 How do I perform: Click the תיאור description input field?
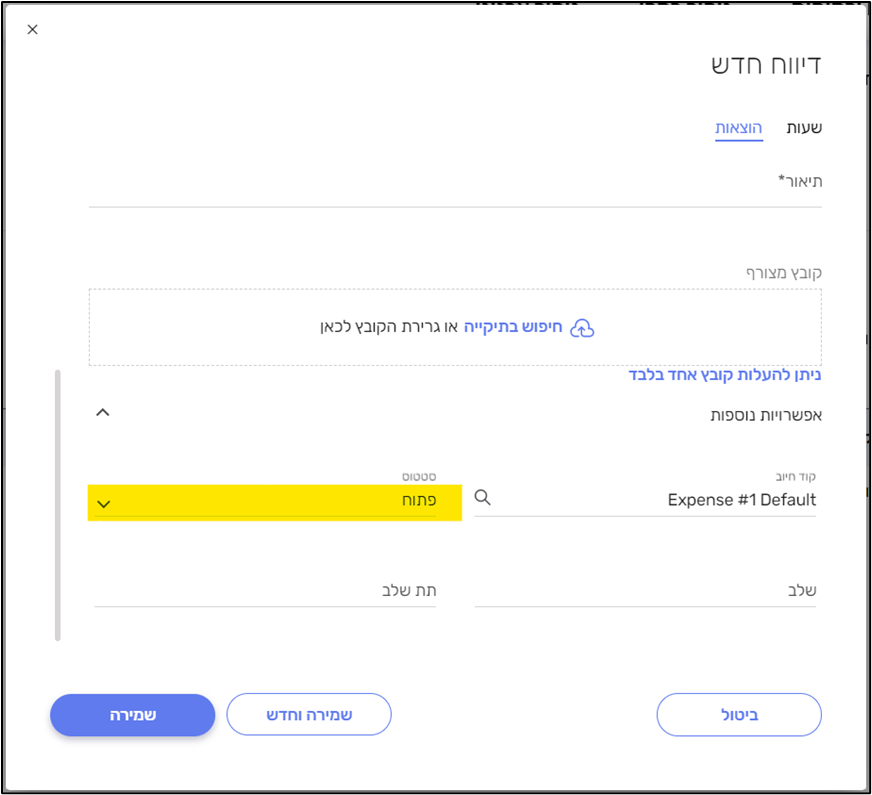pyautogui.click(x=455, y=190)
